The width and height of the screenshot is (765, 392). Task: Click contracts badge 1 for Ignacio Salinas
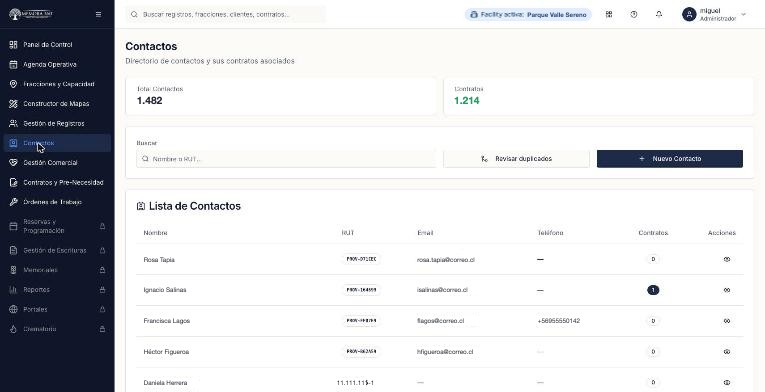pos(653,290)
